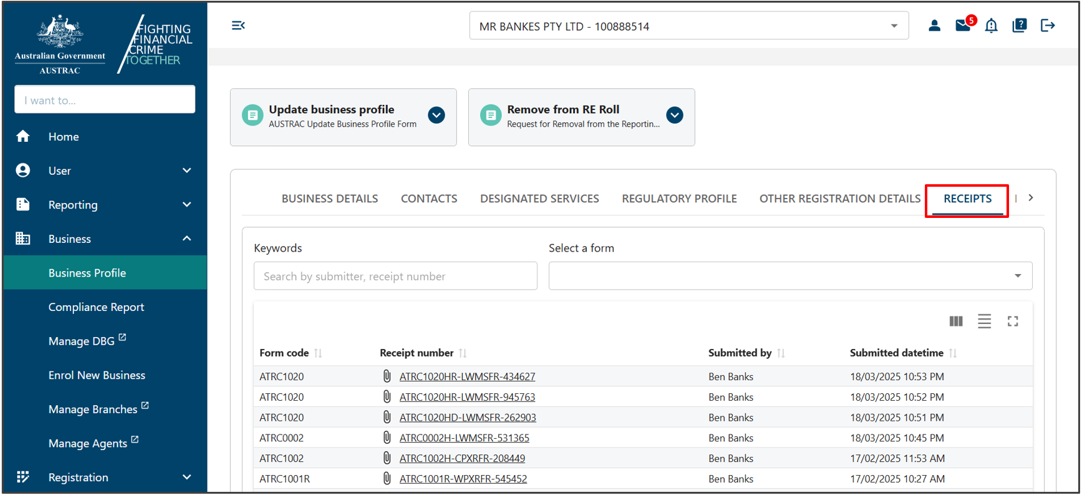Open receipt ATRC1020HR-LWMSFR-945763
Image resolution: width=1086 pixels, height=496 pixels.
tap(468, 397)
